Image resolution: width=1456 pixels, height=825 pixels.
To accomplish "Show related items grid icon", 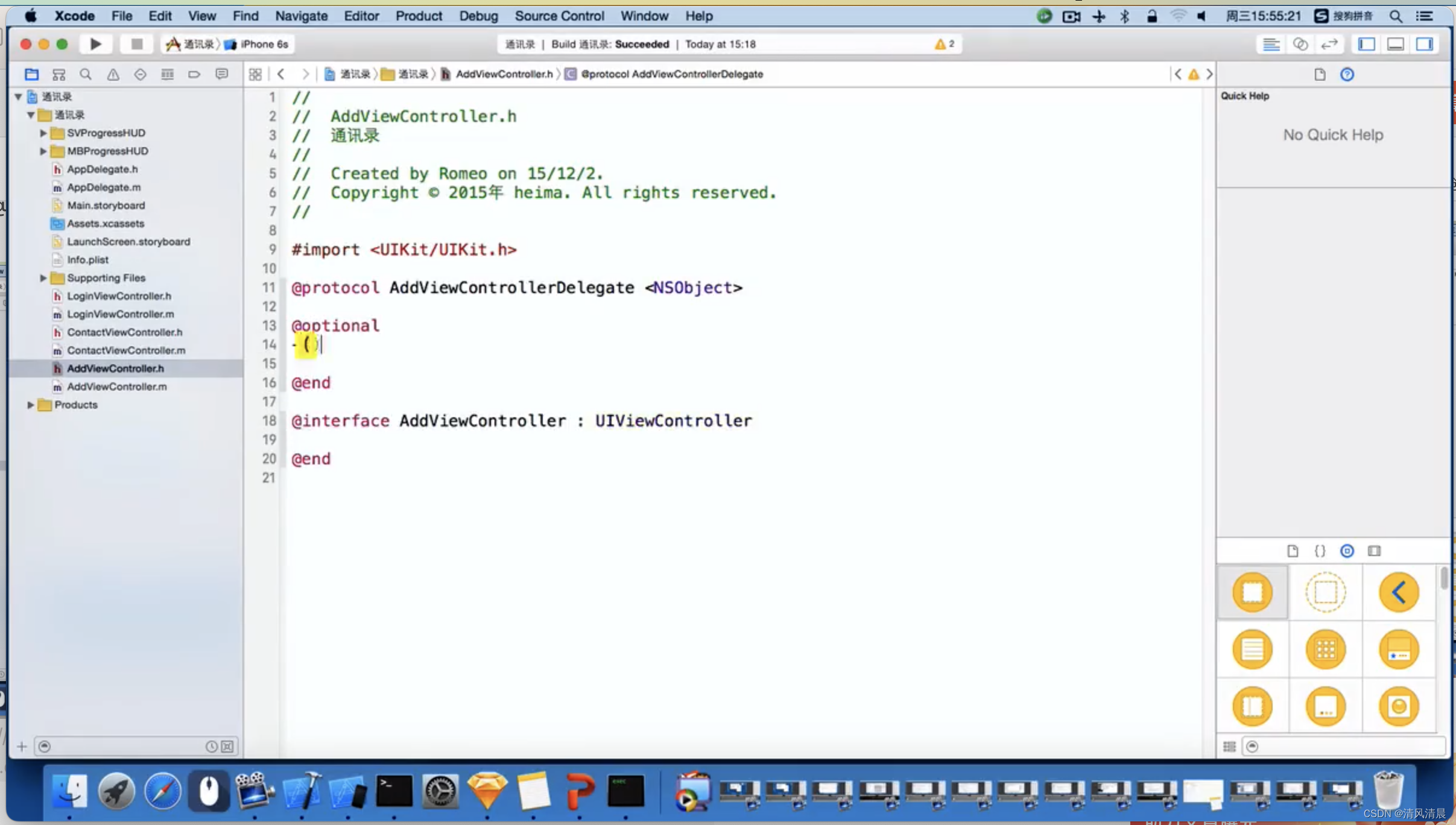I will point(255,74).
